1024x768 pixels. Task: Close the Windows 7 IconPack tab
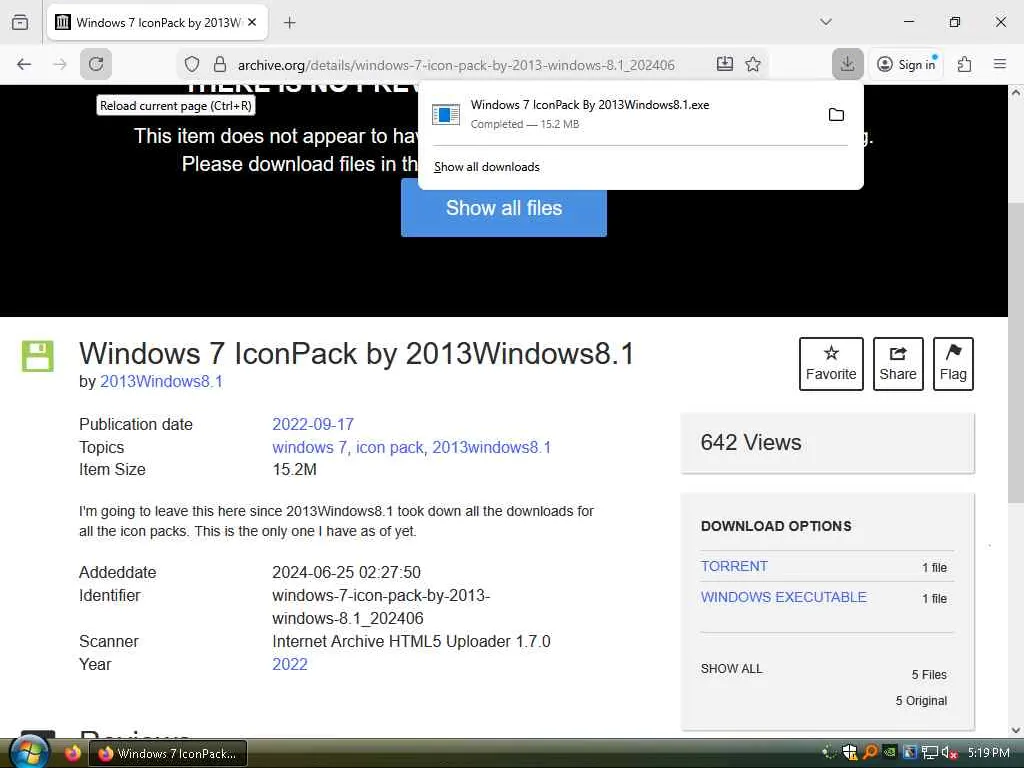pyautogui.click(x=252, y=22)
